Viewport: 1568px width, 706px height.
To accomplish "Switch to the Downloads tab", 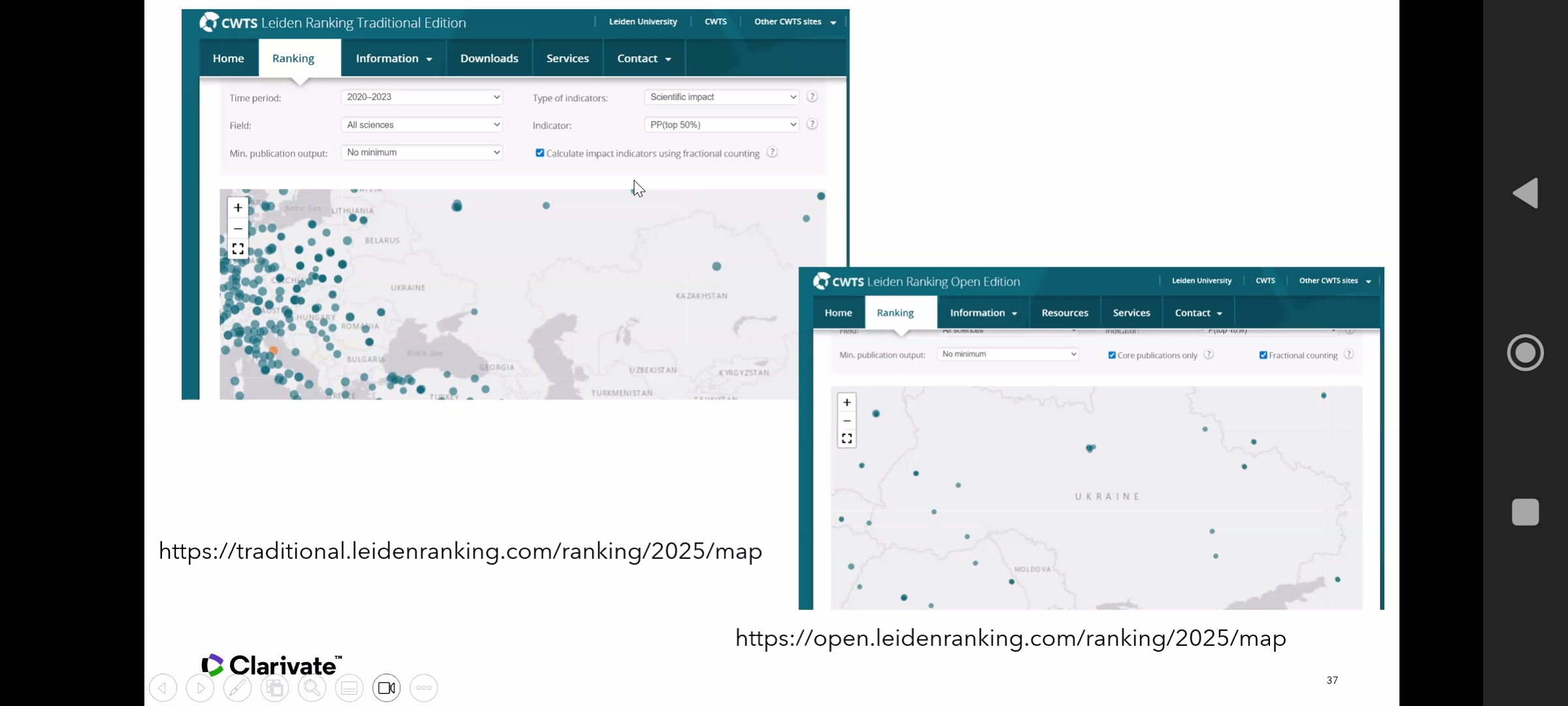I will point(489,58).
